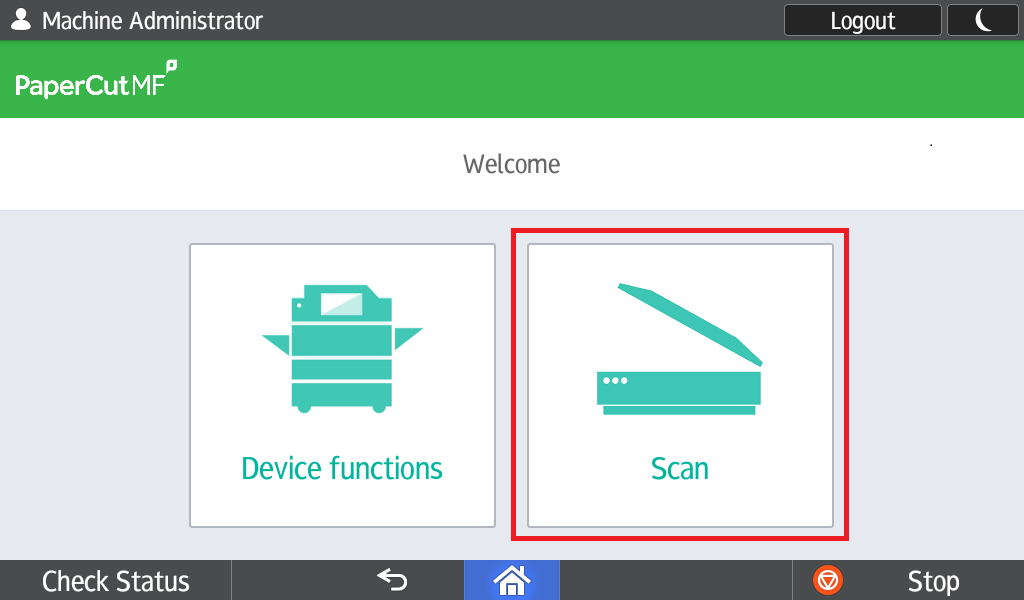Open Scan by its text label

[x=680, y=468]
